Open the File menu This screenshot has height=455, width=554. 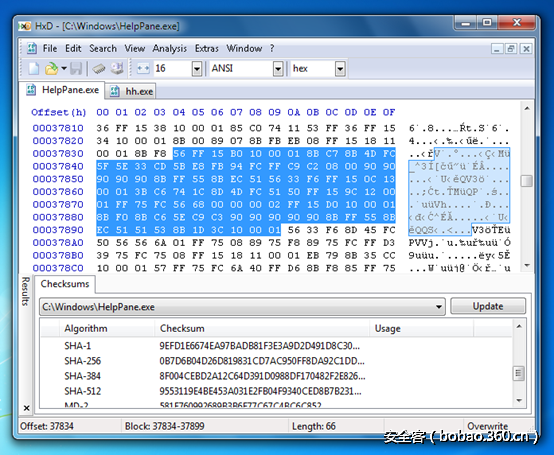click(50, 48)
